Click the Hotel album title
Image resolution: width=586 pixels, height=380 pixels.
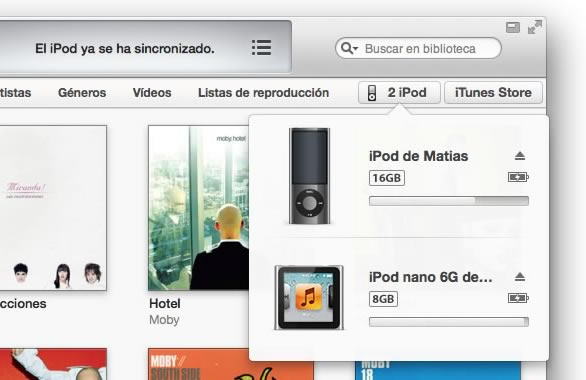165,303
